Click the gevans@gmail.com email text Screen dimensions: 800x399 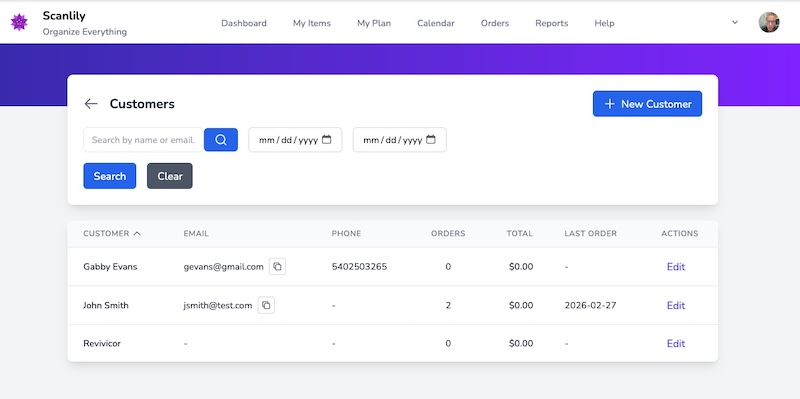click(223, 266)
